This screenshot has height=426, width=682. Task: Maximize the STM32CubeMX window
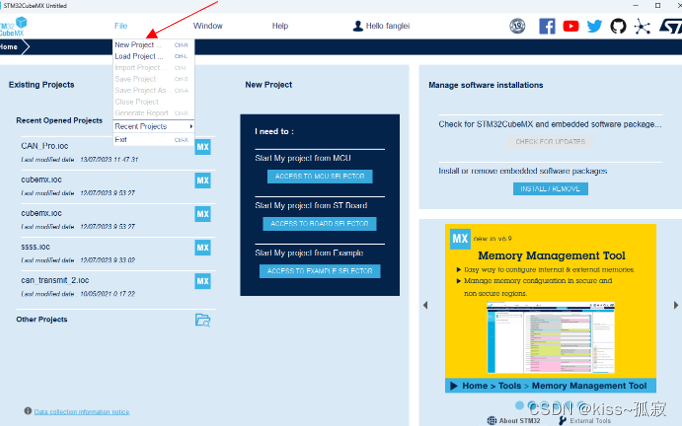pos(658,6)
